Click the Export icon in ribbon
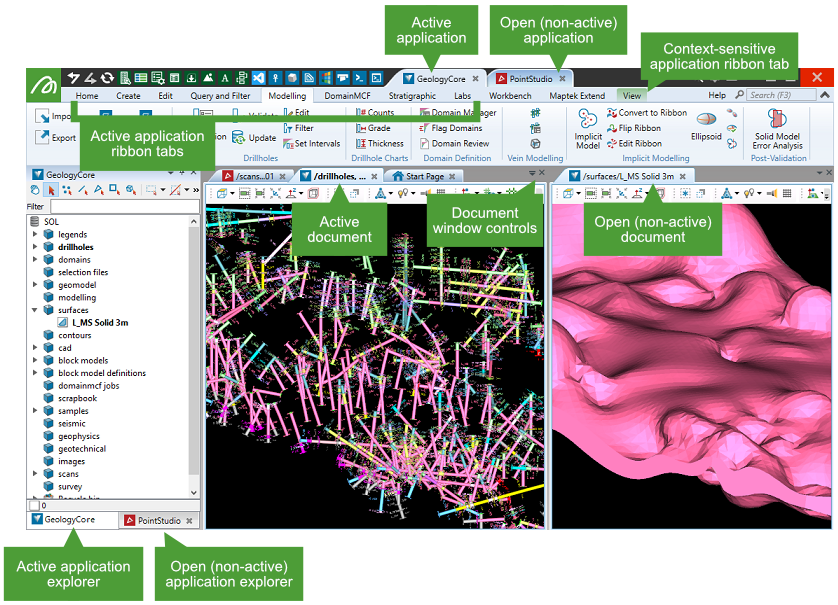This screenshot has height=605, width=838. click(x=43, y=138)
